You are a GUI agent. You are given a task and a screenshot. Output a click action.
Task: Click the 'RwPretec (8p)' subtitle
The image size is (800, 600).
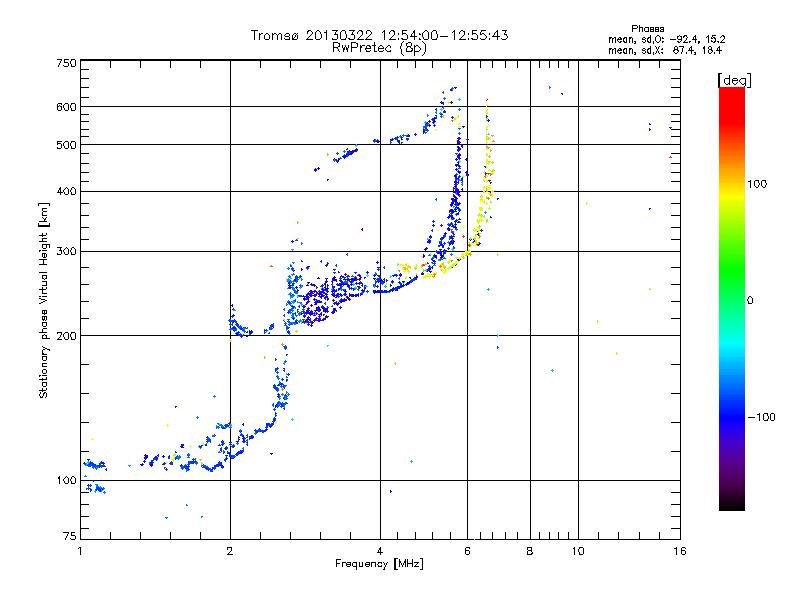coord(379,48)
